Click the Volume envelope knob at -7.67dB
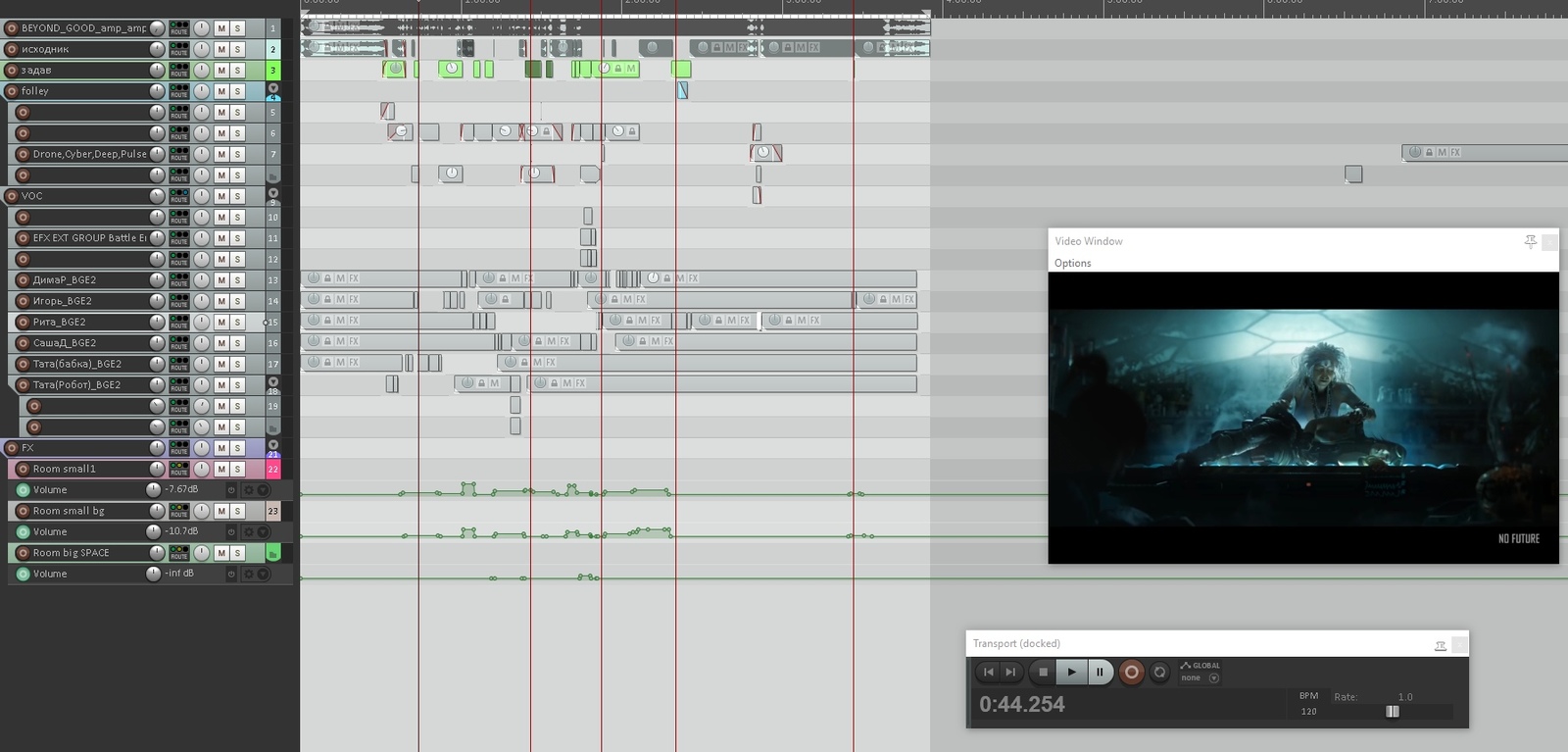This screenshot has width=1568, height=752. click(153, 489)
